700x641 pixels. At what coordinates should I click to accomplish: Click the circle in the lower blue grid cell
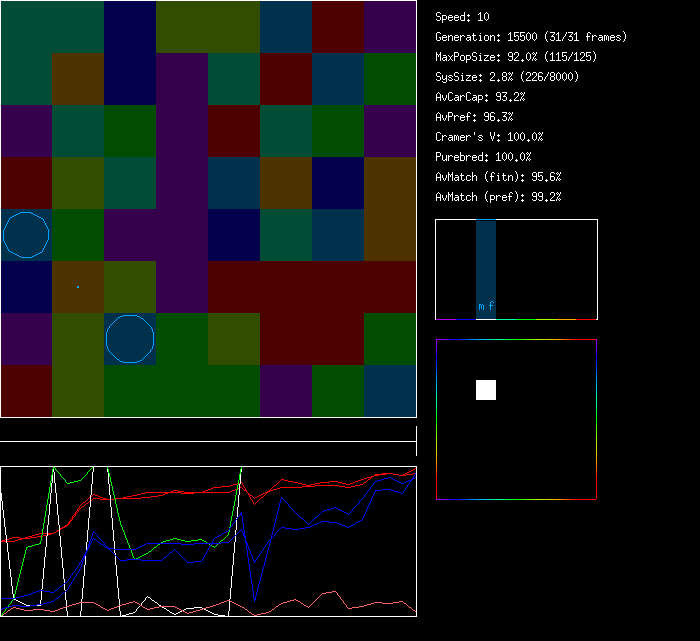pos(130,338)
